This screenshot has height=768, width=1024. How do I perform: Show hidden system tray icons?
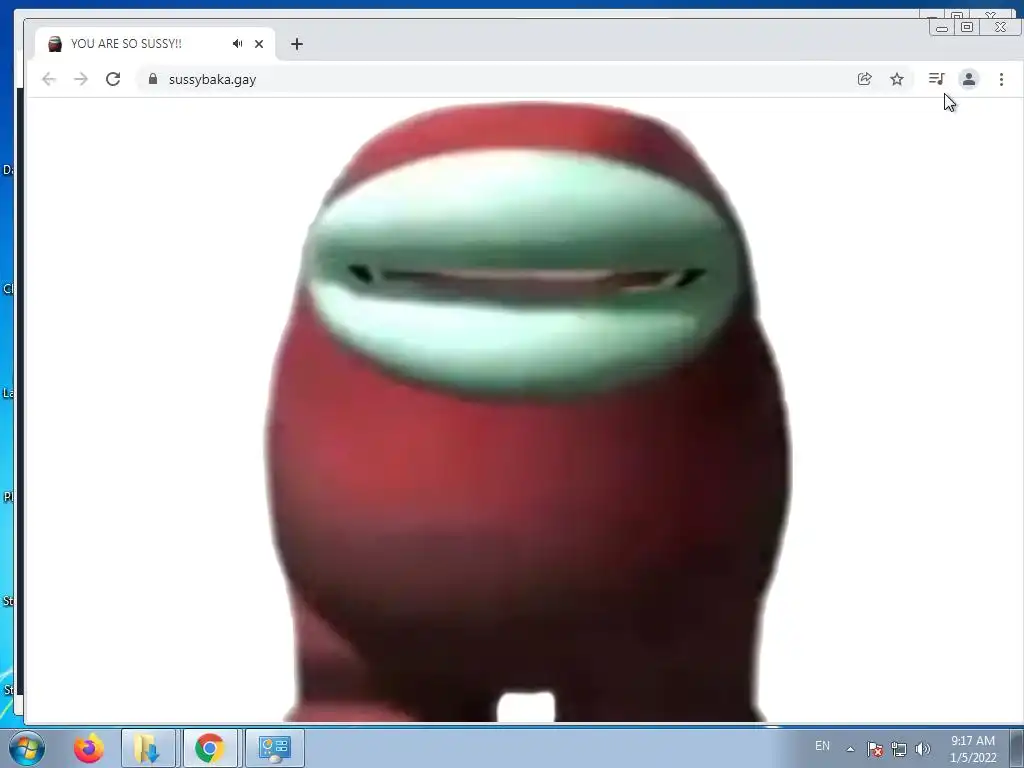(850, 749)
